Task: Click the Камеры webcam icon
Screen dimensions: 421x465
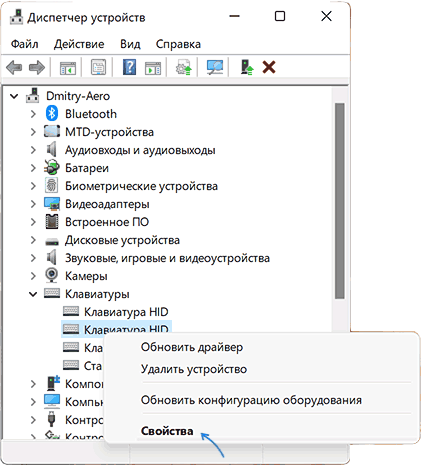Action: tap(51, 276)
